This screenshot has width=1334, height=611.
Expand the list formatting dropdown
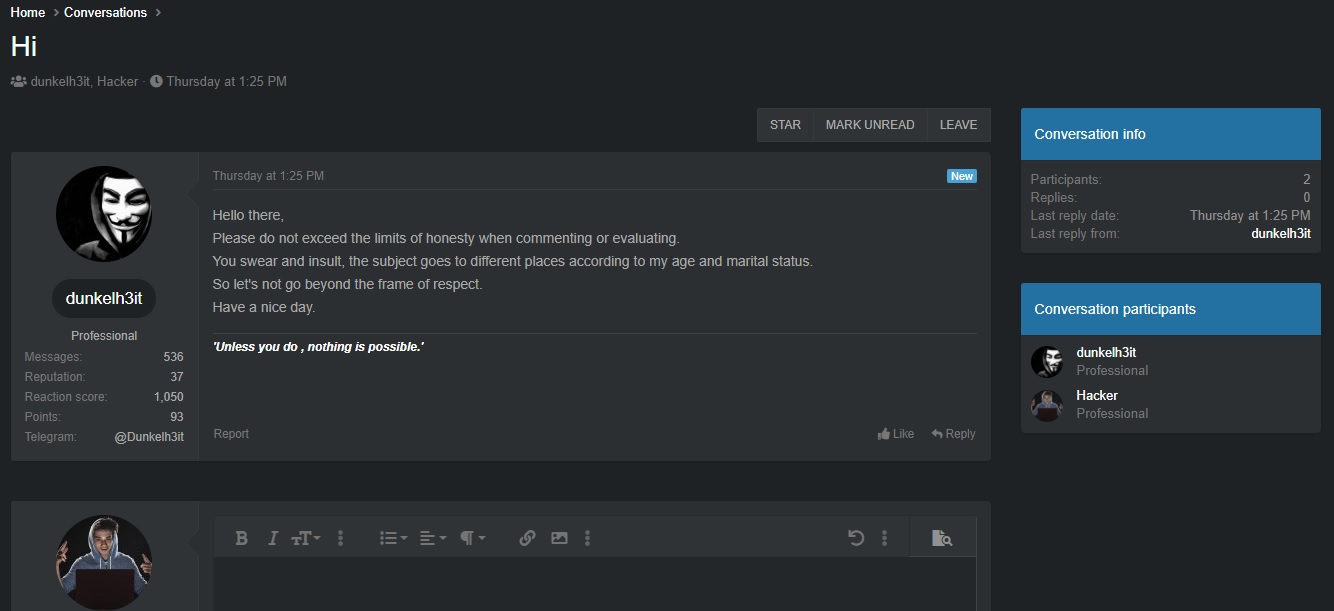tap(393, 538)
